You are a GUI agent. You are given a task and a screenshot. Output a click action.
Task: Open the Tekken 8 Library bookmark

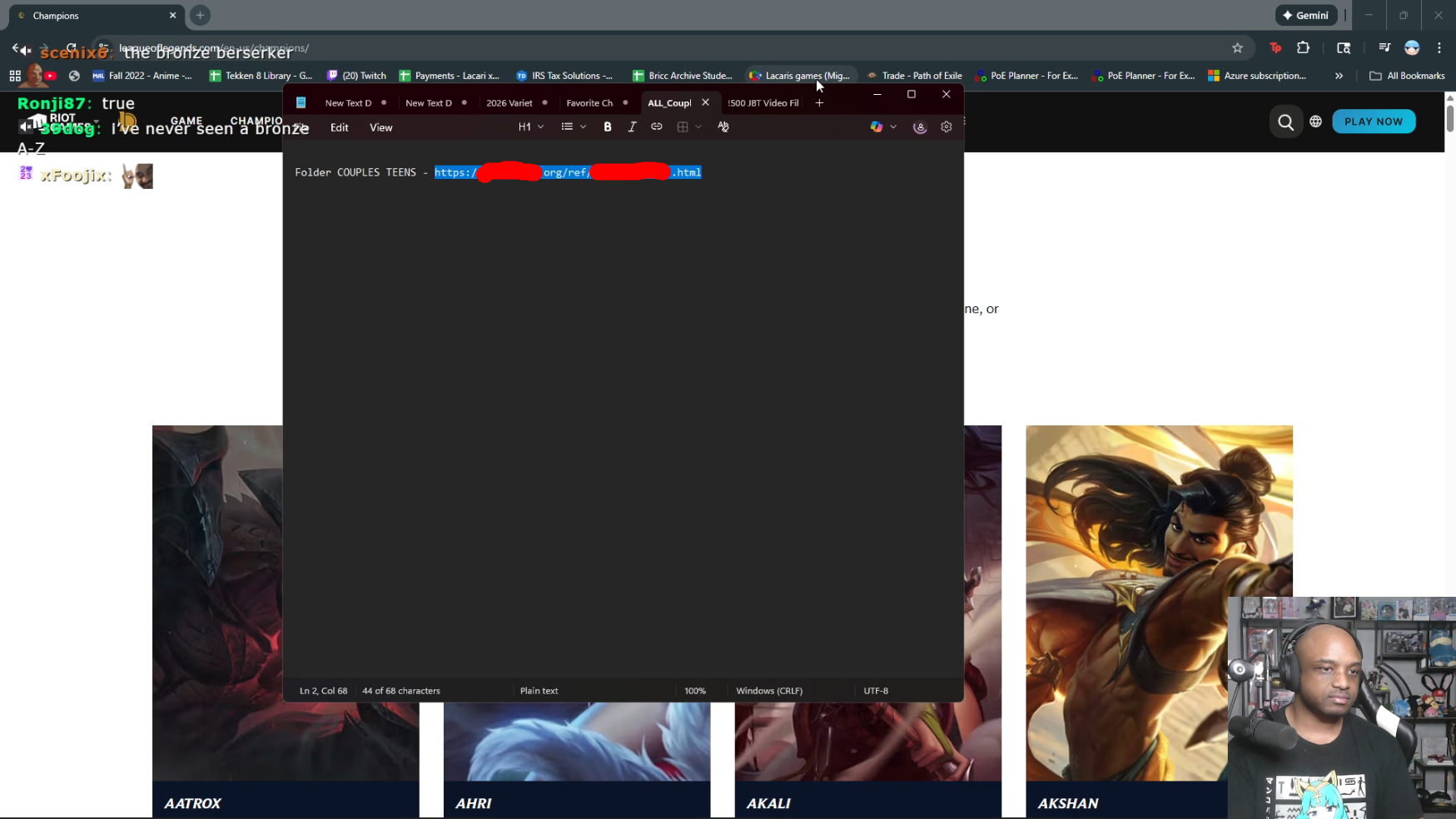pos(261,76)
